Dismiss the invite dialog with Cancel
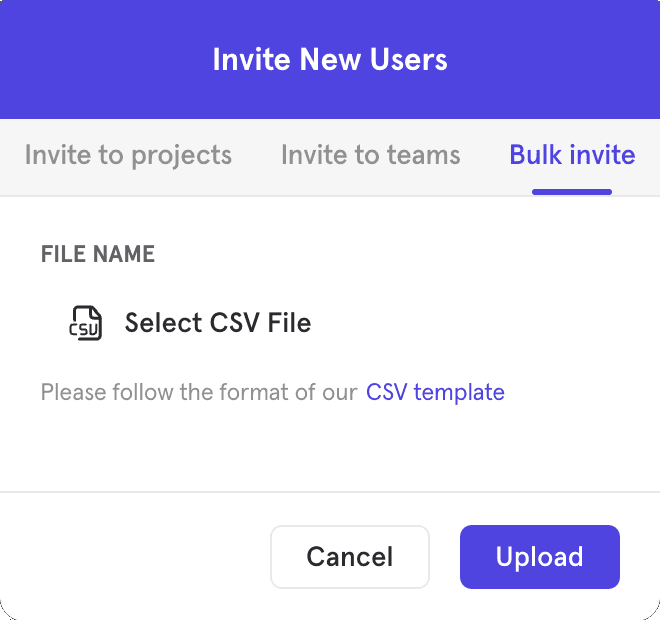Viewport: 660px width, 620px height. [x=349, y=557]
